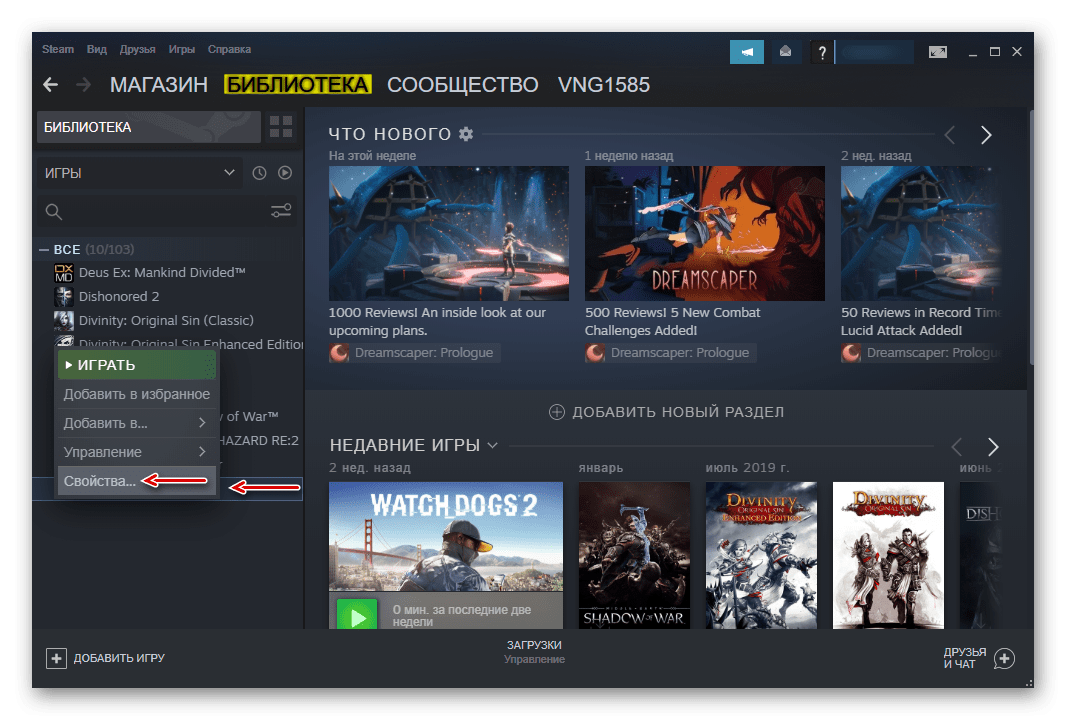Open advanced filter sliders icon

tap(281, 211)
